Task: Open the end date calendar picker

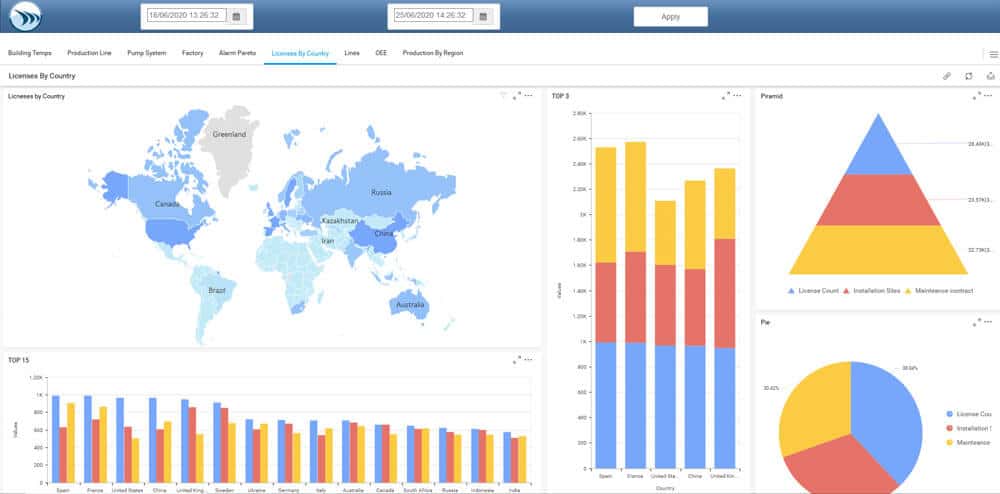Action: [483, 17]
